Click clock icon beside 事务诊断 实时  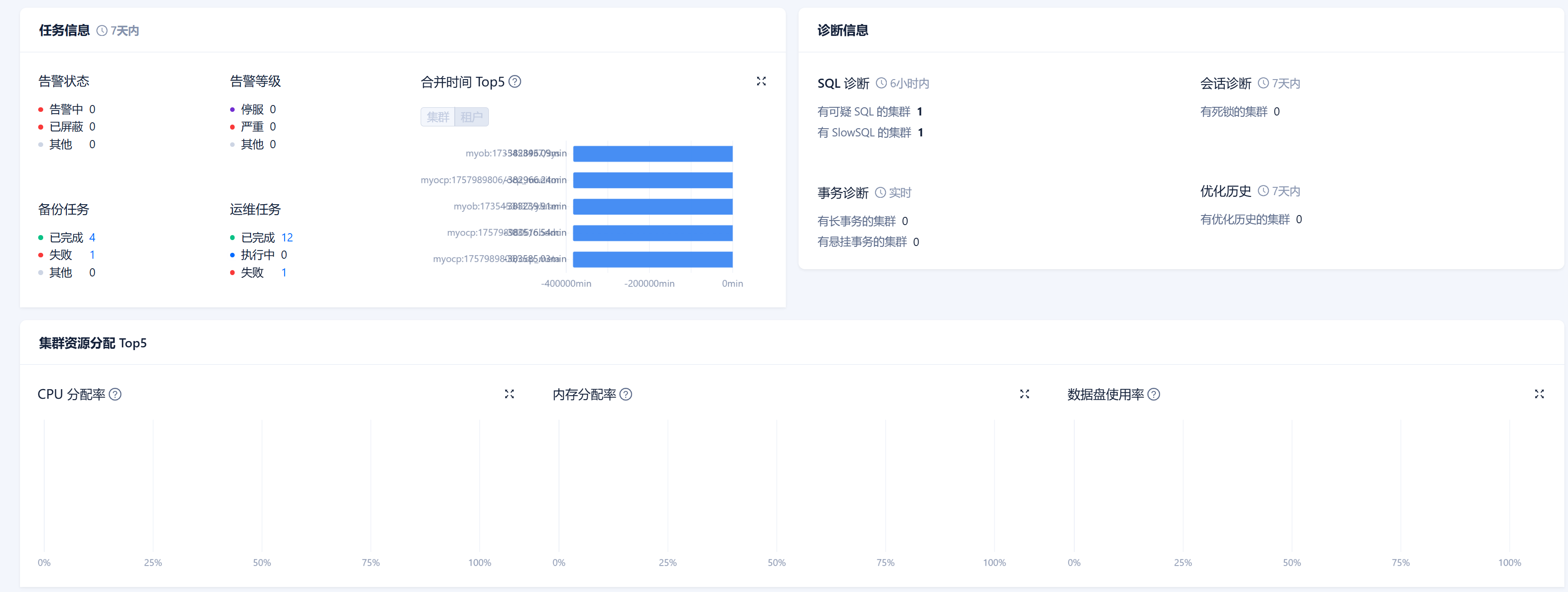(880, 193)
